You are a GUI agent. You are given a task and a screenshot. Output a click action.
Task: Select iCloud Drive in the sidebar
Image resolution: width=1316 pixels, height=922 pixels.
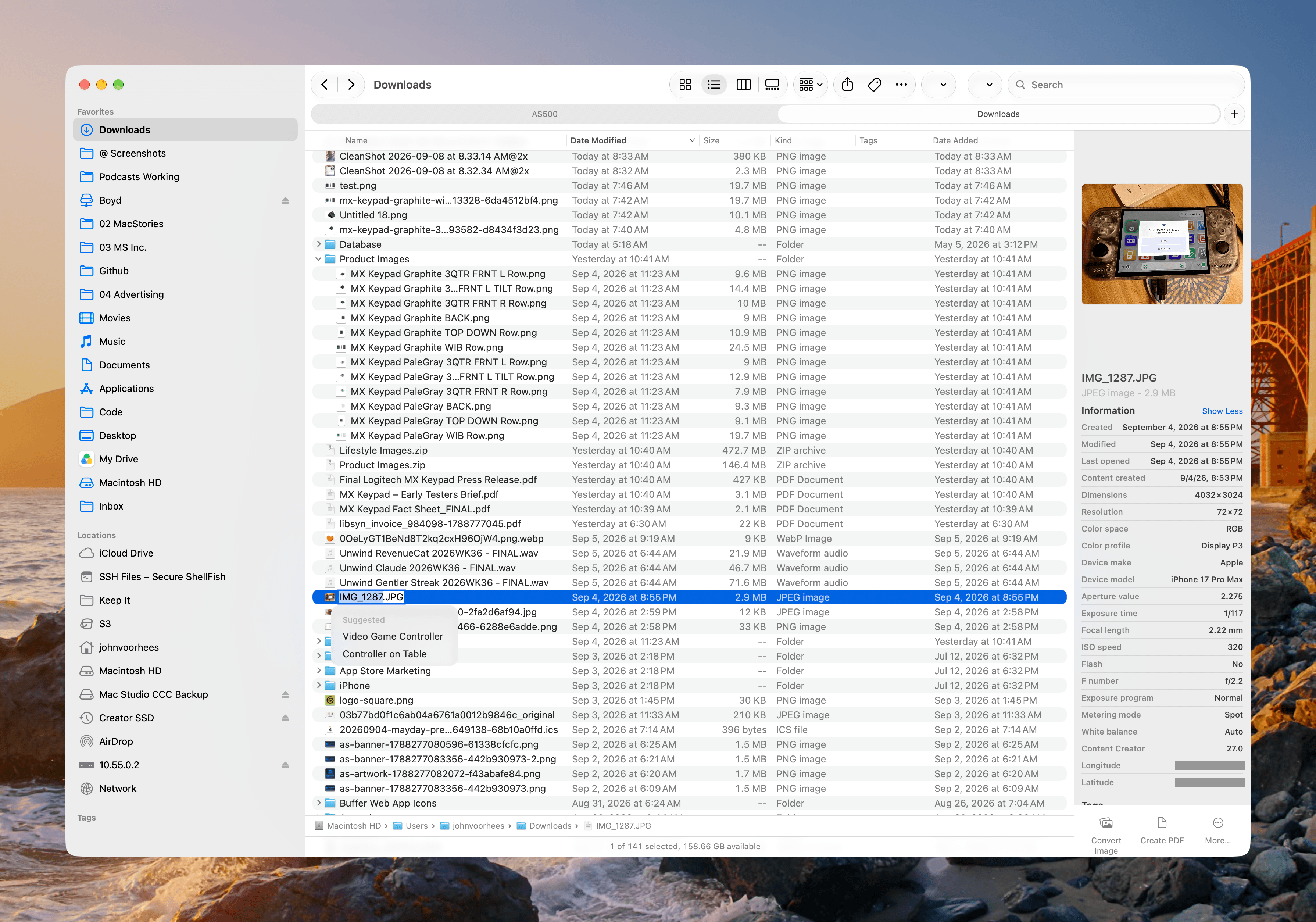coord(185,553)
